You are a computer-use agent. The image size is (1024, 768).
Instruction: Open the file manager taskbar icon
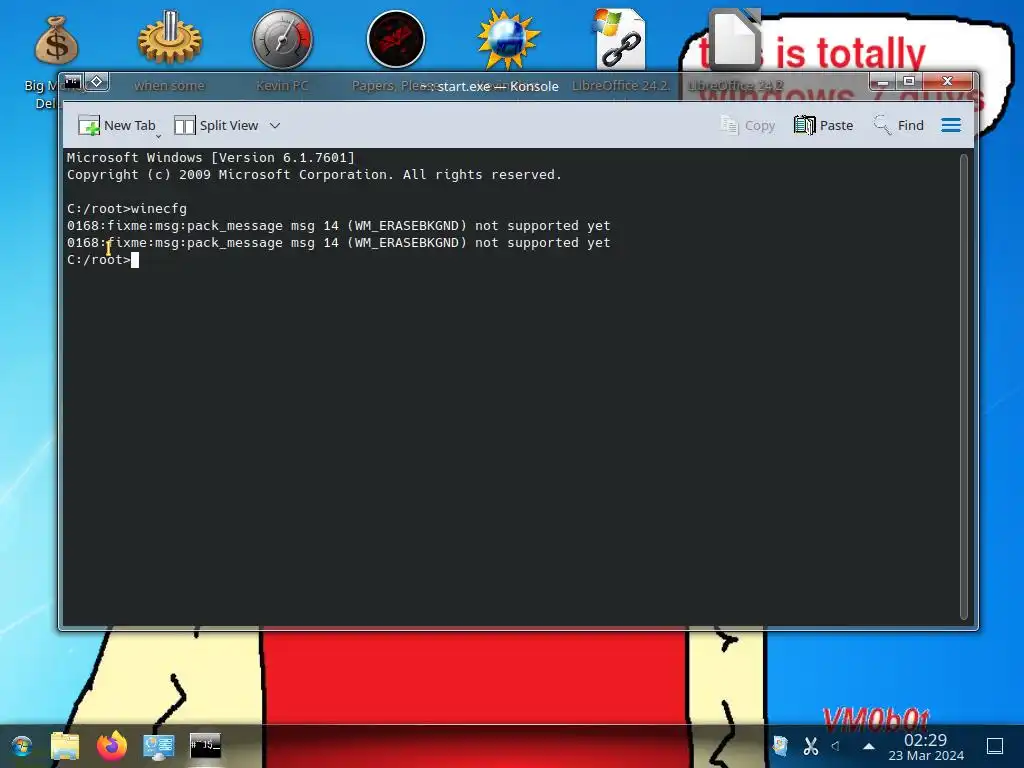pyautogui.click(x=65, y=746)
